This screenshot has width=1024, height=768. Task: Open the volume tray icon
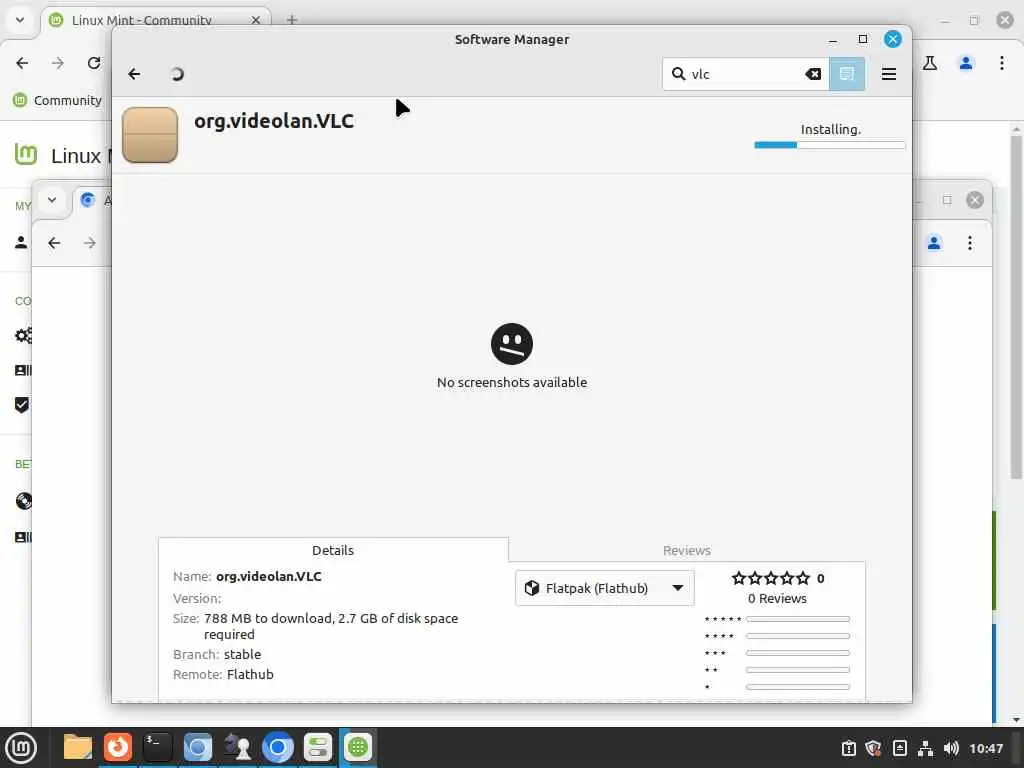(951, 748)
